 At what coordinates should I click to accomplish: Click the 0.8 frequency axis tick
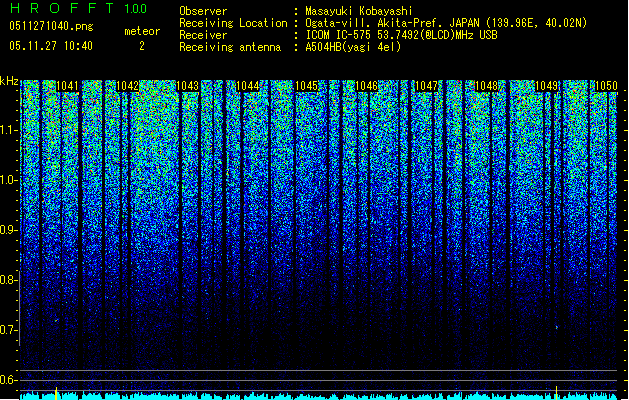[x=9, y=280]
